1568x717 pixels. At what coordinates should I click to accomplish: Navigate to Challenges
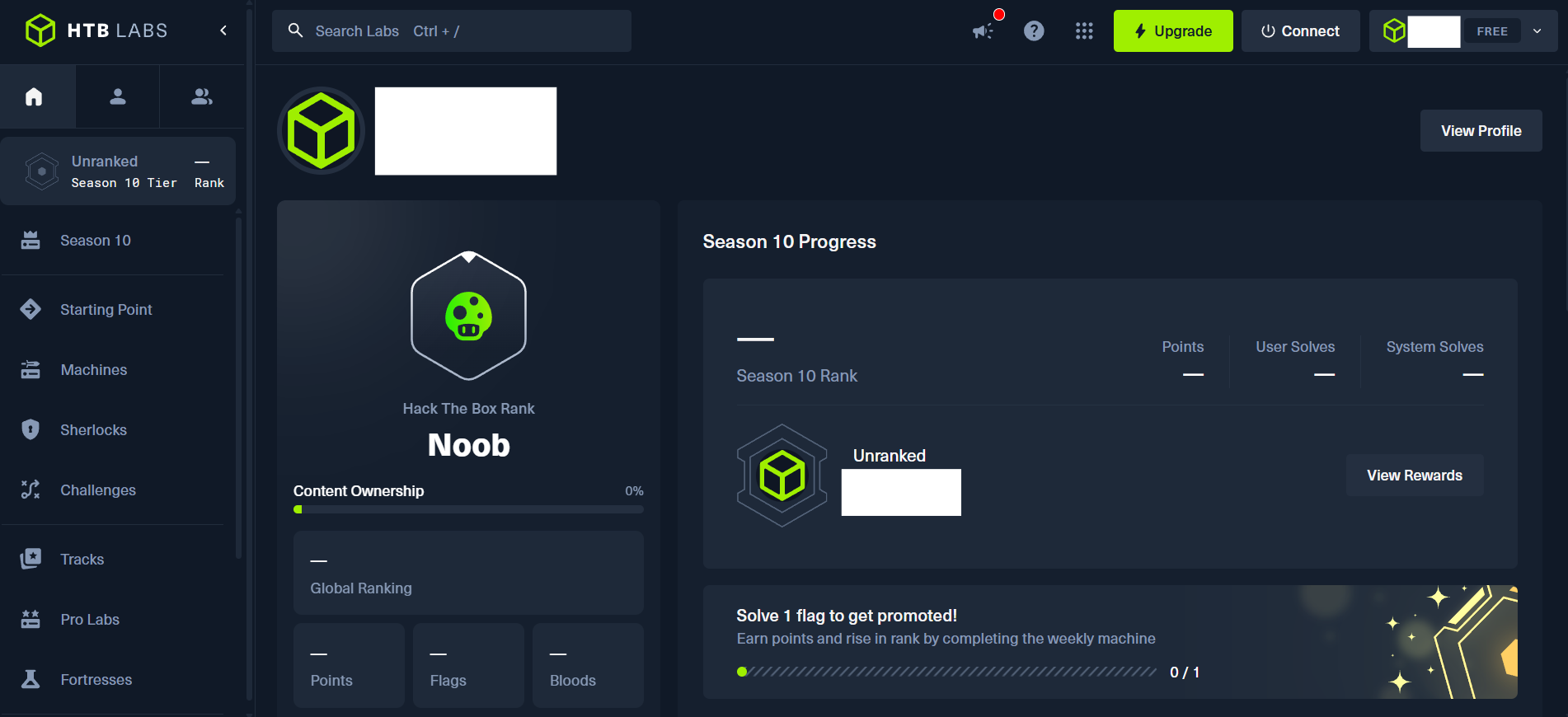click(x=98, y=490)
